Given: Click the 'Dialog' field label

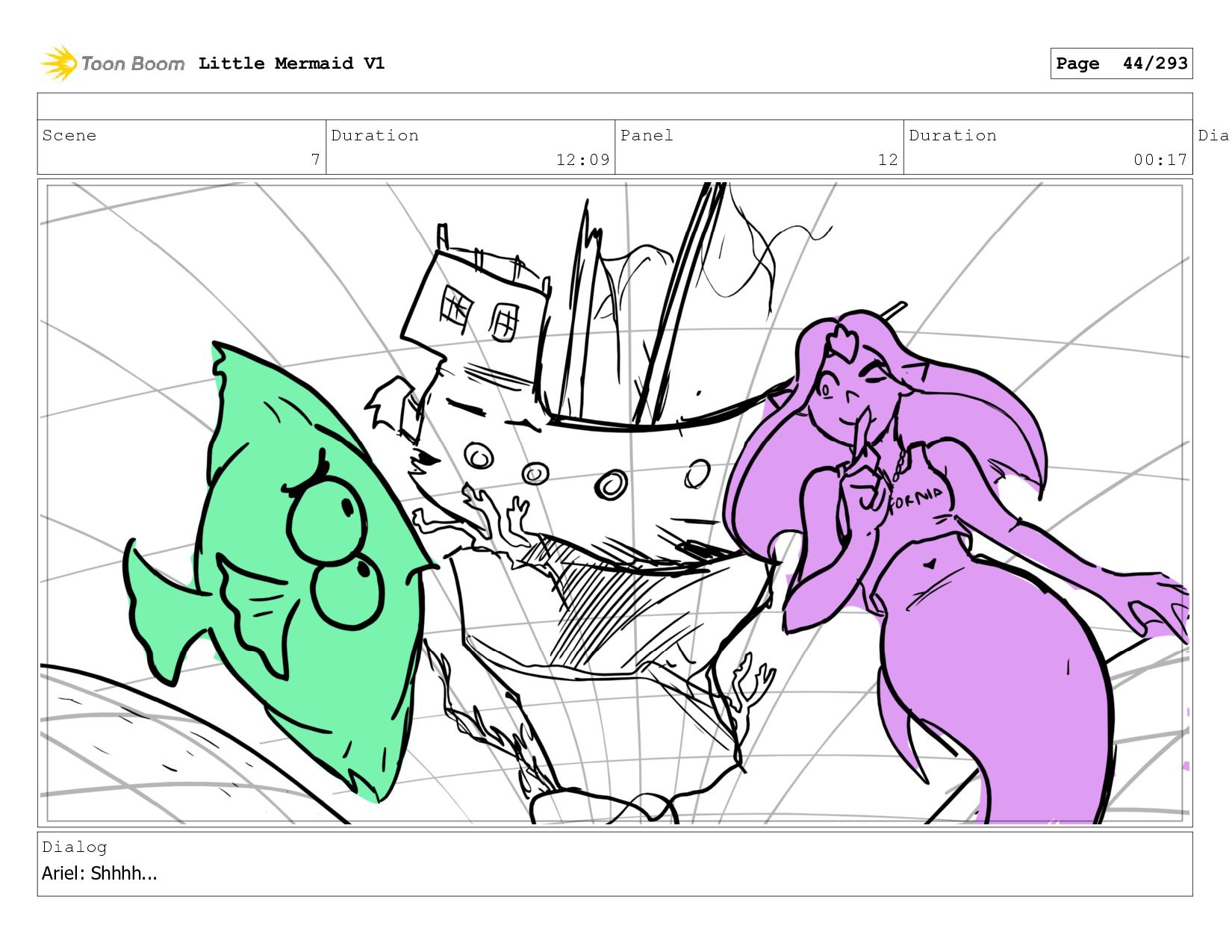Looking at the screenshot, I should [x=75, y=847].
